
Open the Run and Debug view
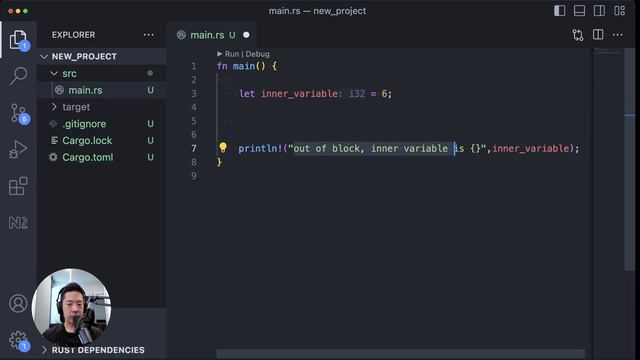18,149
